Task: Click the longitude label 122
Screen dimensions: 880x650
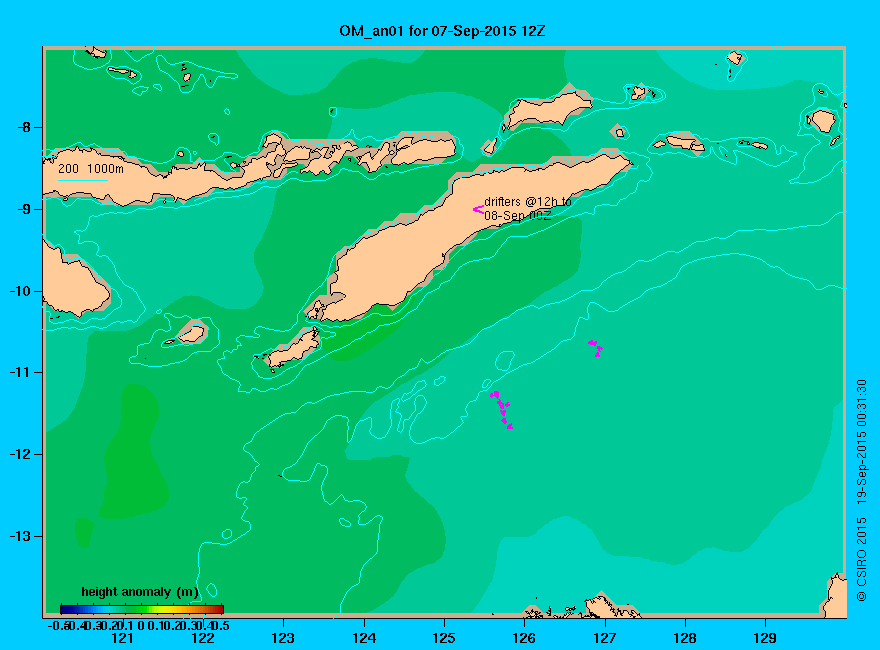Action: pos(203,638)
